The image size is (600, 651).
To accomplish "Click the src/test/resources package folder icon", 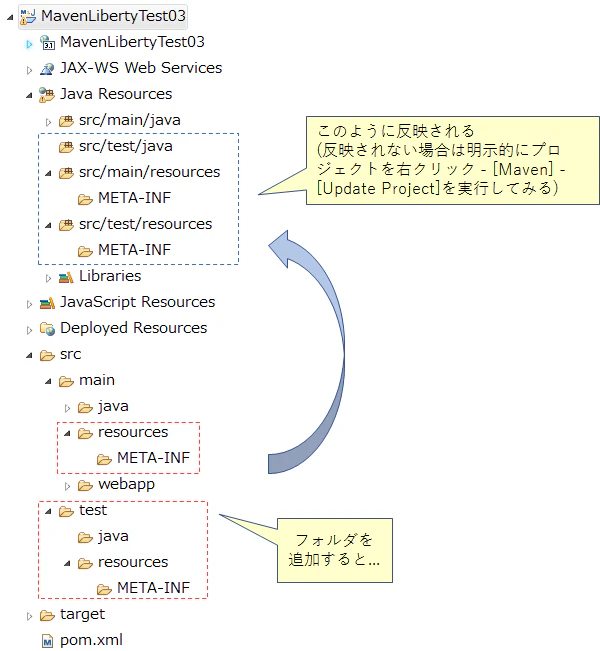I will [x=66, y=225].
